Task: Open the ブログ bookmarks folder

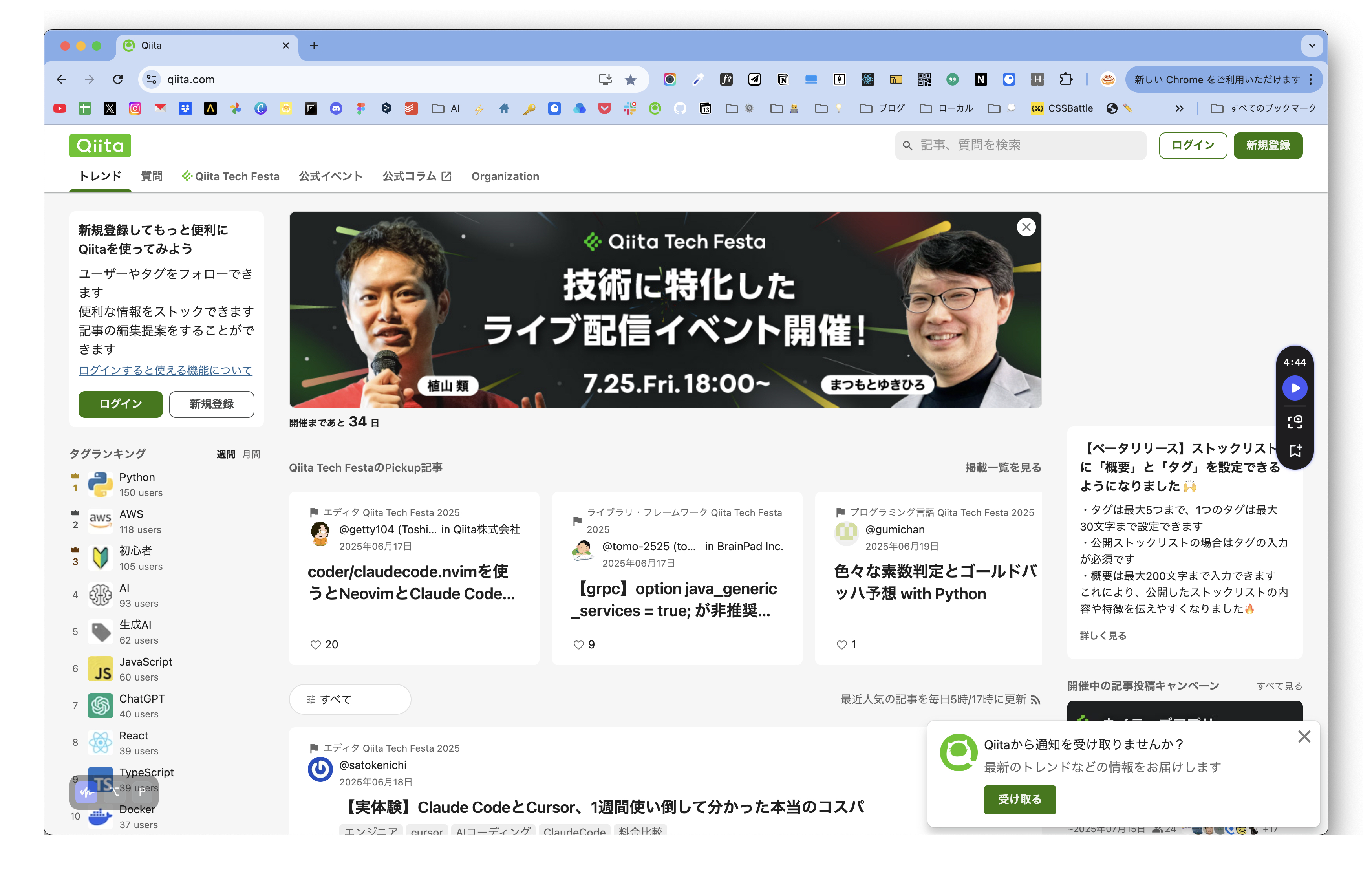Action: 882,108
